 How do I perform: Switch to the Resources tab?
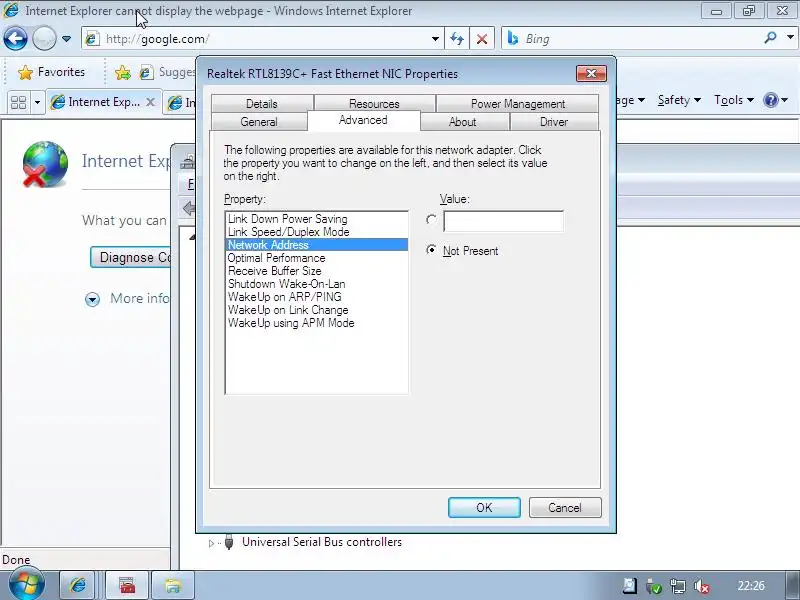(374, 104)
